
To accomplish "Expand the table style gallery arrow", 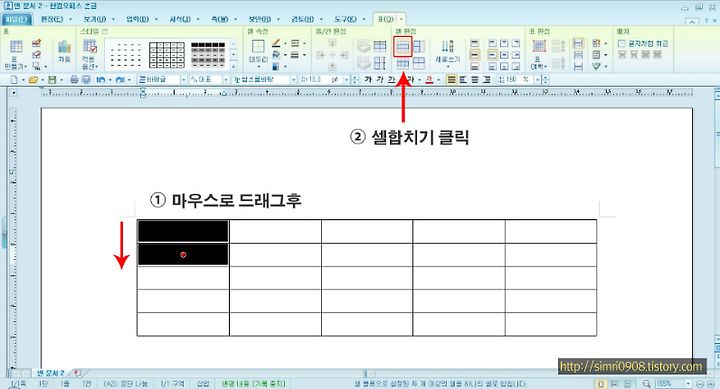I will point(234,66).
